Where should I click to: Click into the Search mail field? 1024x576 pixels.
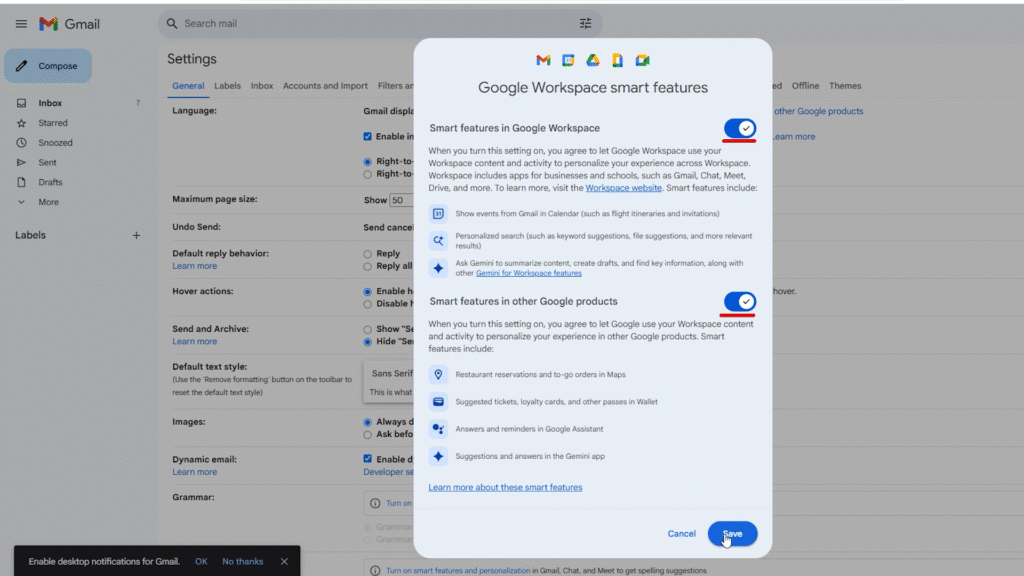(x=370, y=23)
